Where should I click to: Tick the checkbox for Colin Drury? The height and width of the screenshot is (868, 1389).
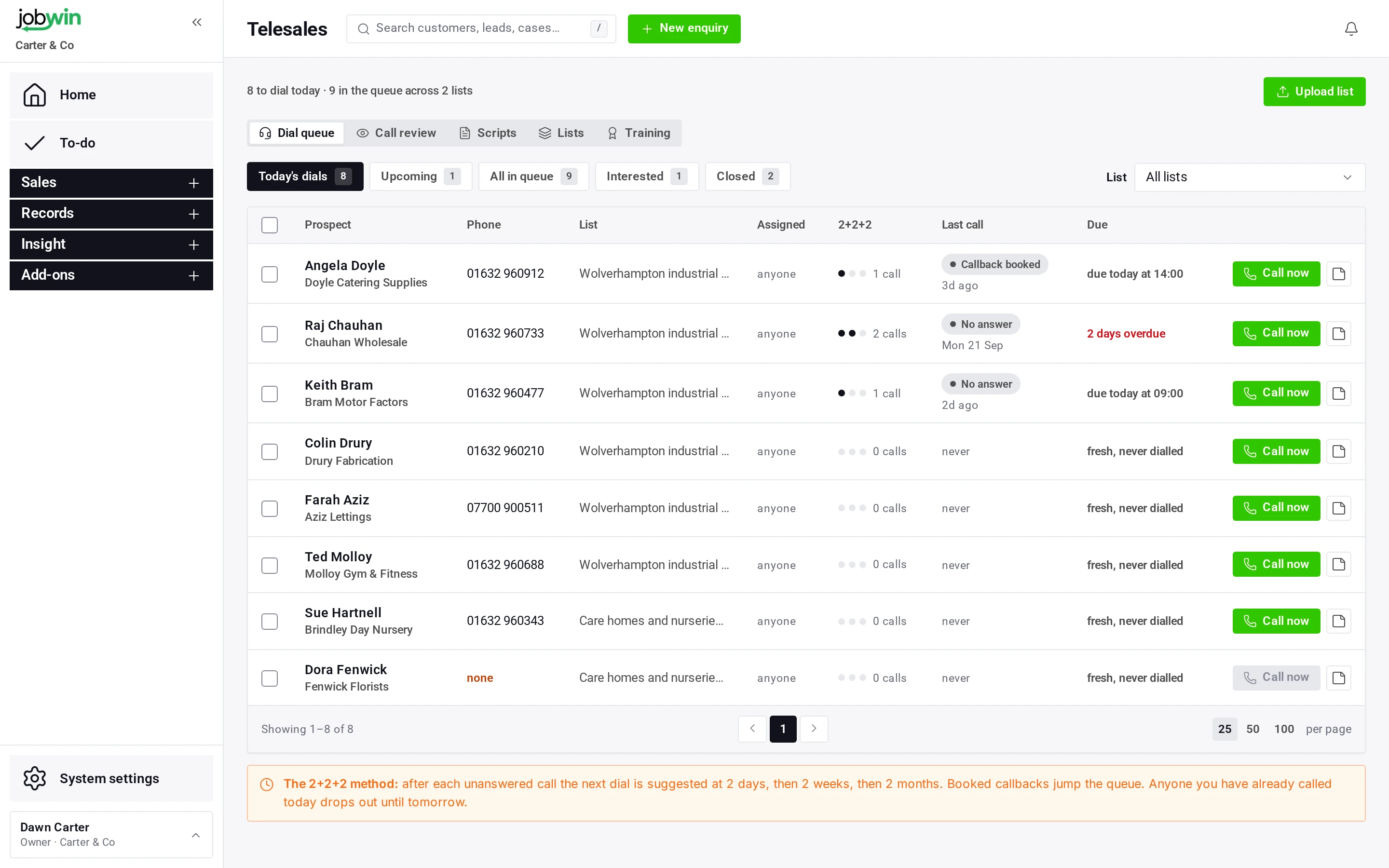coord(269,451)
